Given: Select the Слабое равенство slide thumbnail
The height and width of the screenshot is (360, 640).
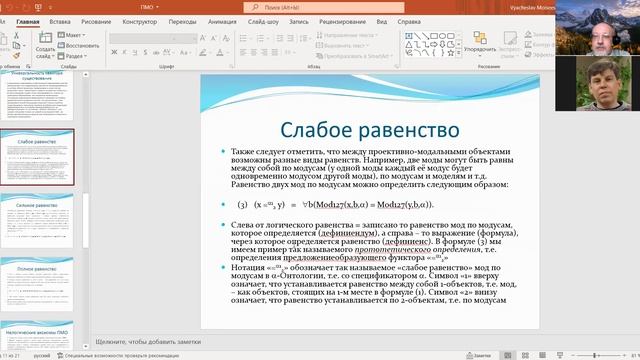Looking at the screenshot, I should (37, 157).
